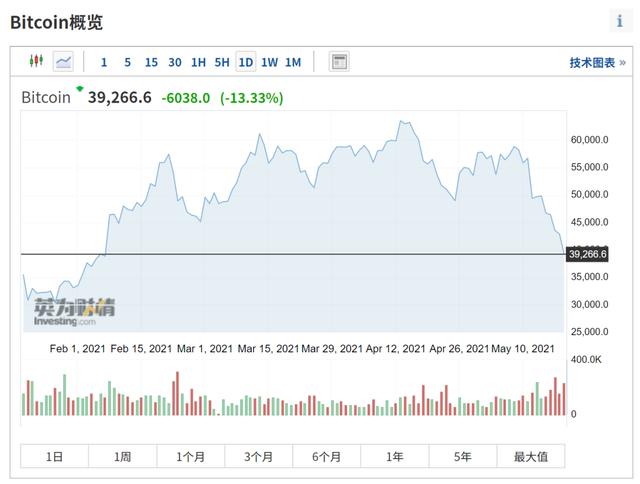Screen dimensions: 640x484
Task: Select the 1 minute interval
Action: click(104, 62)
